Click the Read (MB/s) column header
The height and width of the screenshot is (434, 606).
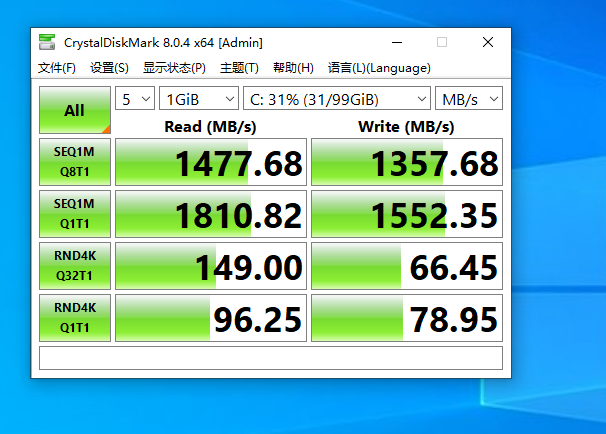click(210, 127)
